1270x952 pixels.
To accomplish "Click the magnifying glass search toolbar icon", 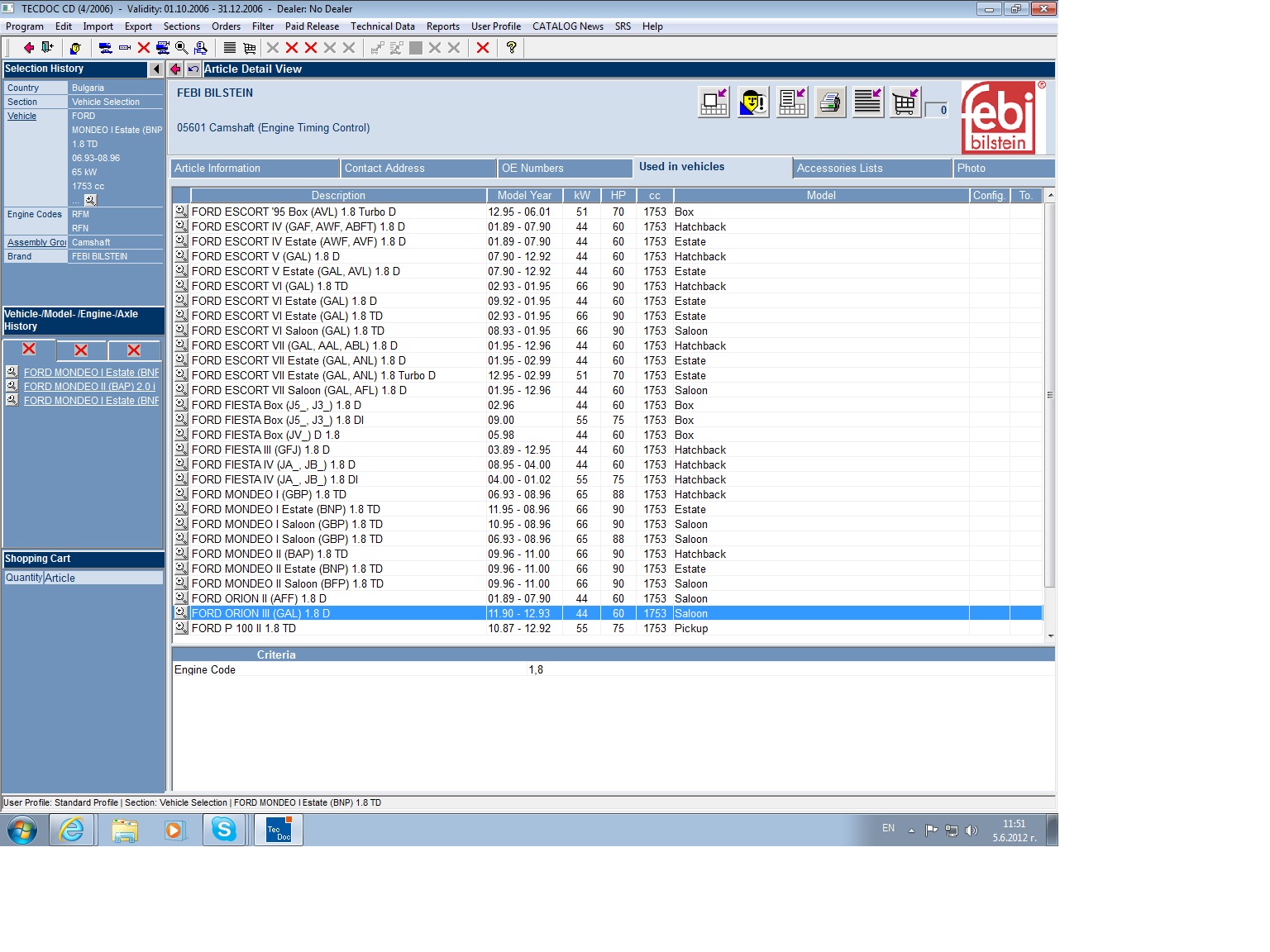I will 182,48.
